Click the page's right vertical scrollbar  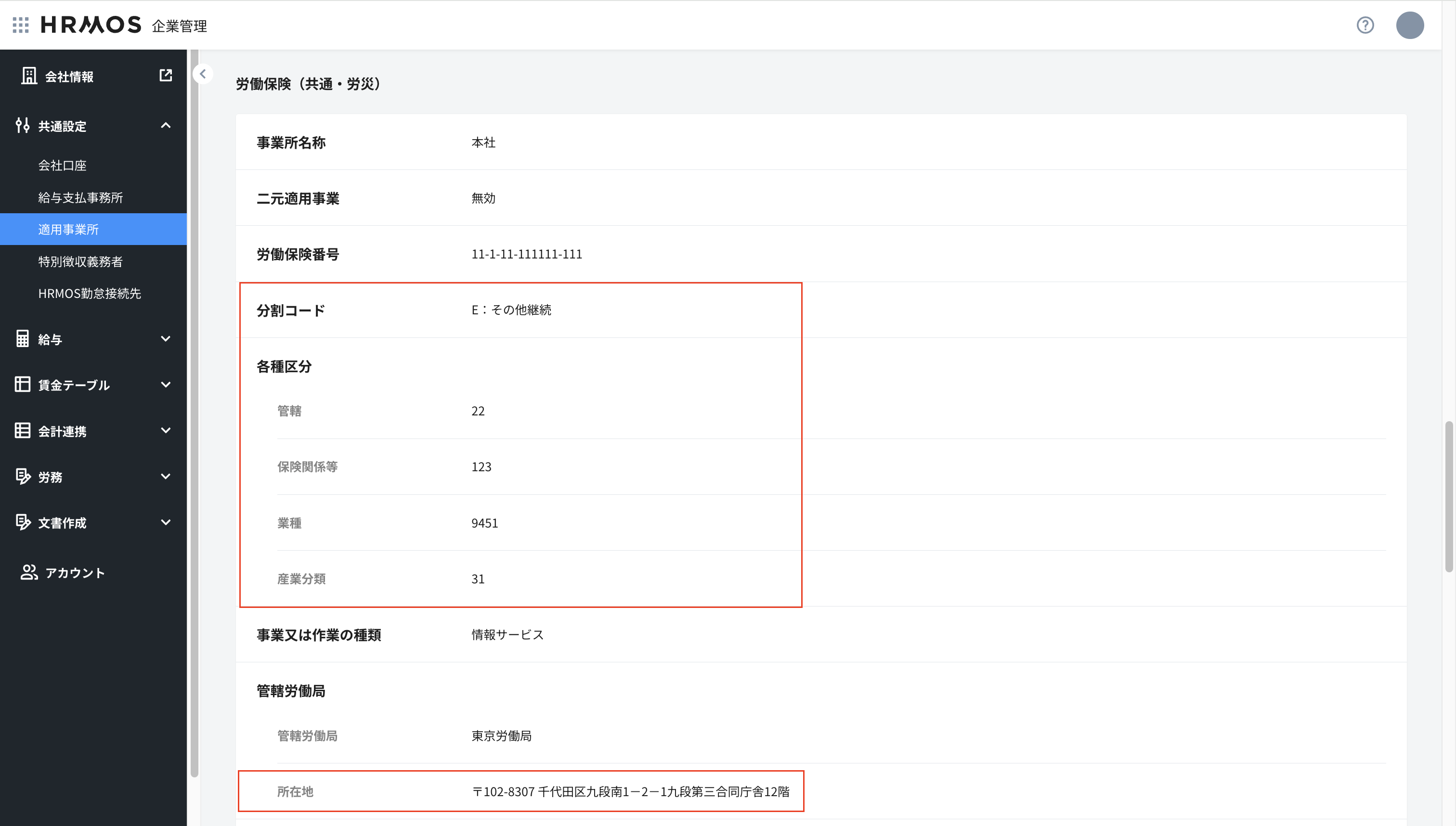tap(1448, 496)
